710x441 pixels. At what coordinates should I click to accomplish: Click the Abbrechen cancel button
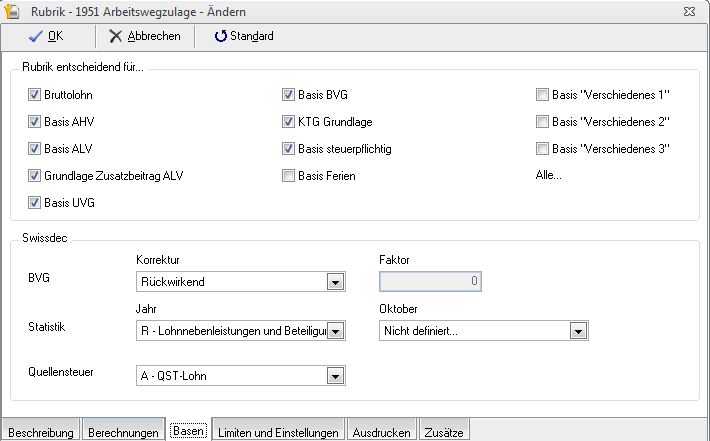pos(145,36)
